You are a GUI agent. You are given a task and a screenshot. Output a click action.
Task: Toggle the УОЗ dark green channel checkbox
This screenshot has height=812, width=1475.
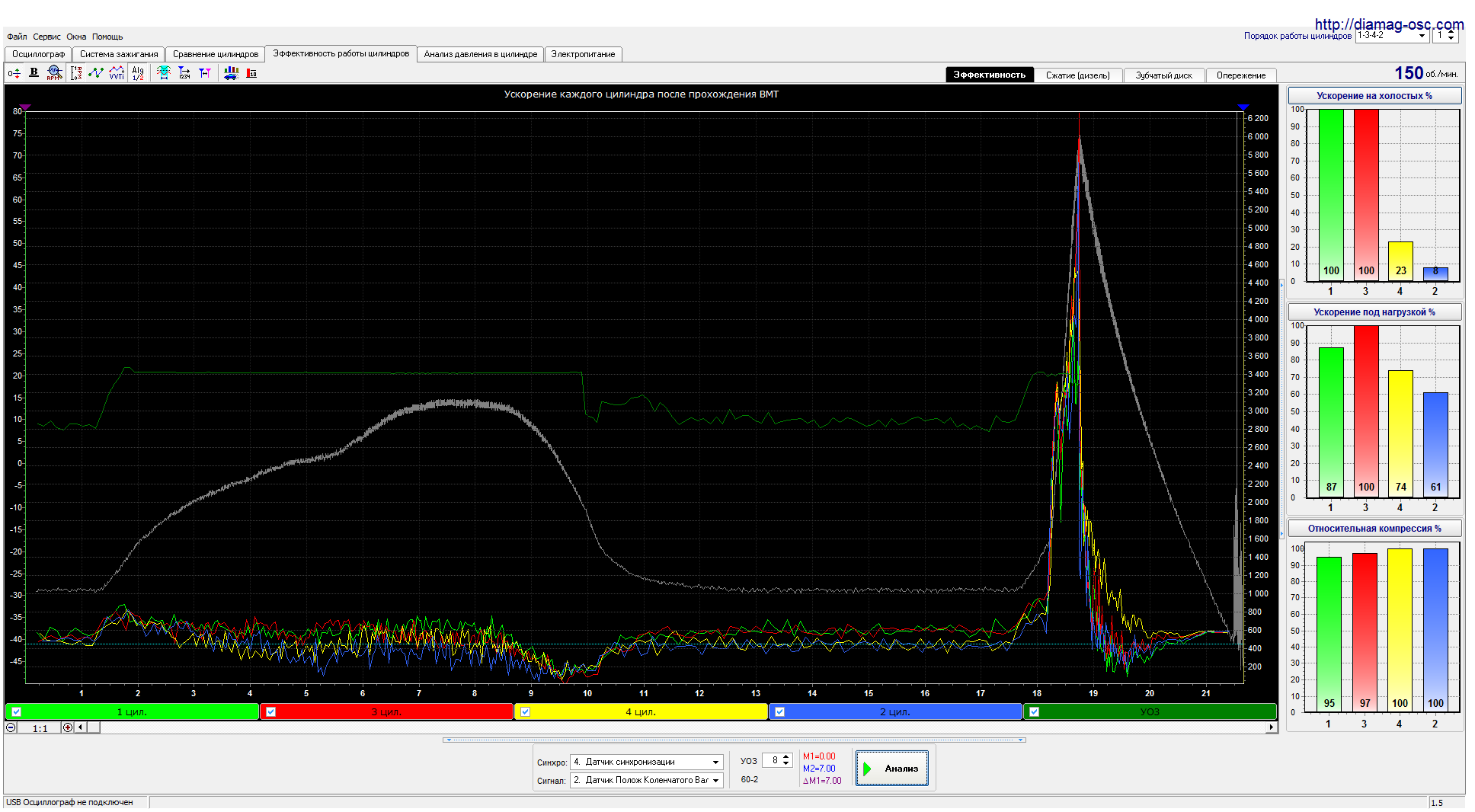click(x=1034, y=711)
